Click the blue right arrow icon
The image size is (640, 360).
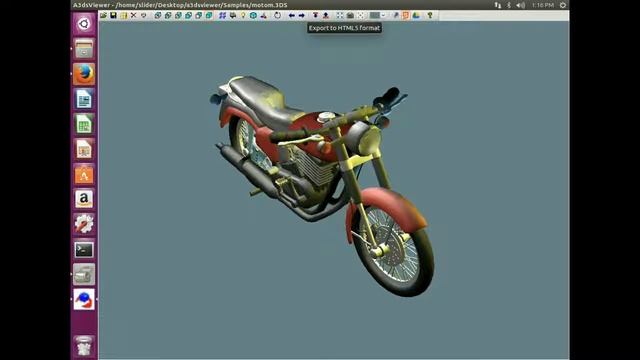pyautogui.click(x=302, y=16)
